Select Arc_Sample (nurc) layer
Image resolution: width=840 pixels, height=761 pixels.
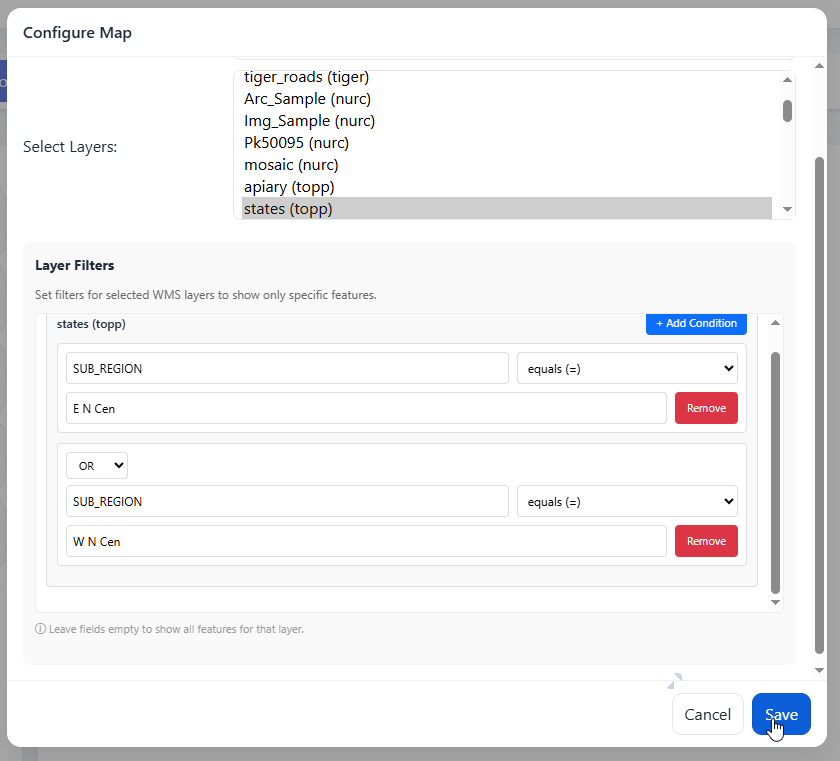[308, 99]
